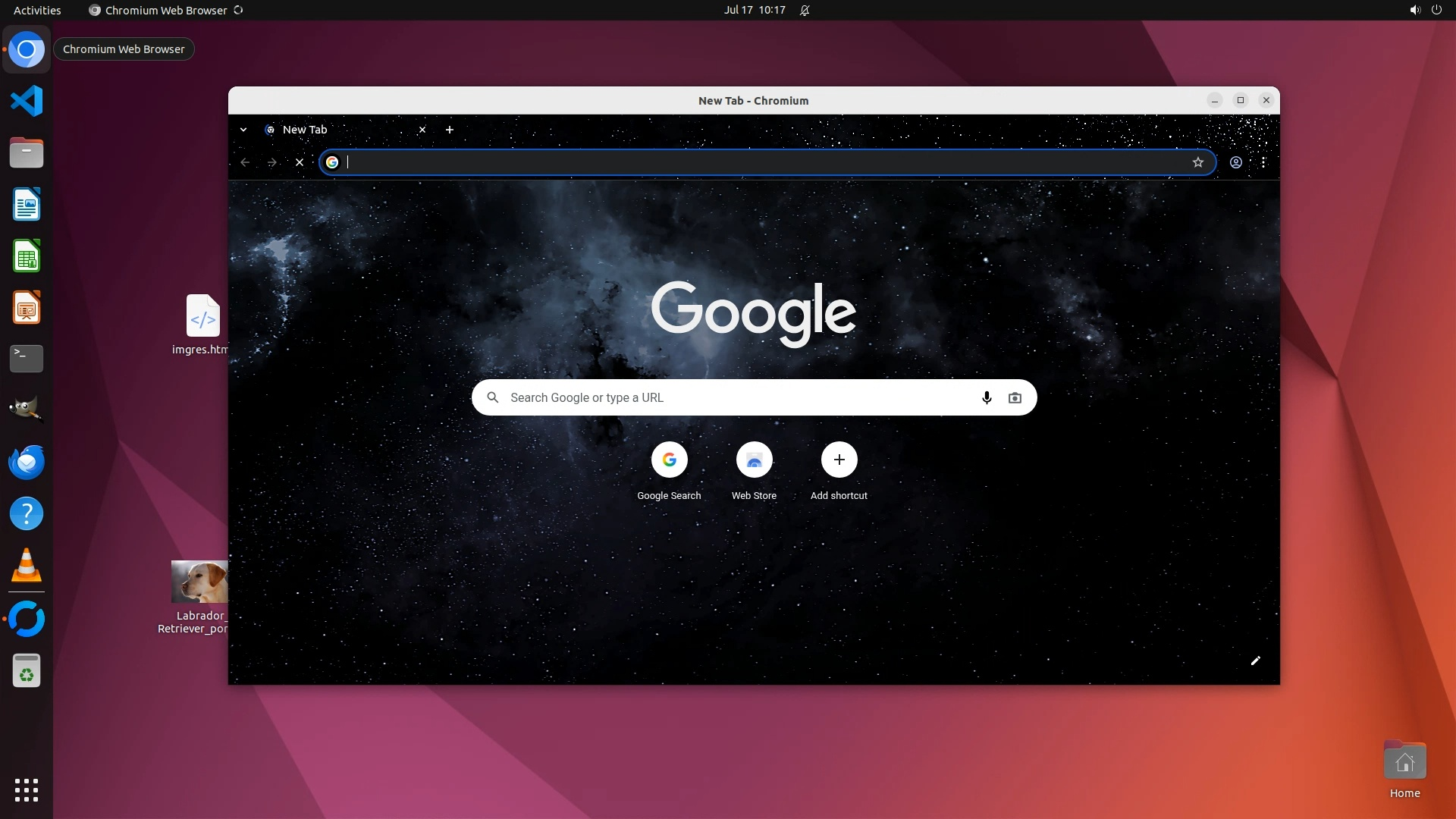The image size is (1456, 819).
Task: Toggle the do-not-disturb notification bell icon
Action: point(805,10)
